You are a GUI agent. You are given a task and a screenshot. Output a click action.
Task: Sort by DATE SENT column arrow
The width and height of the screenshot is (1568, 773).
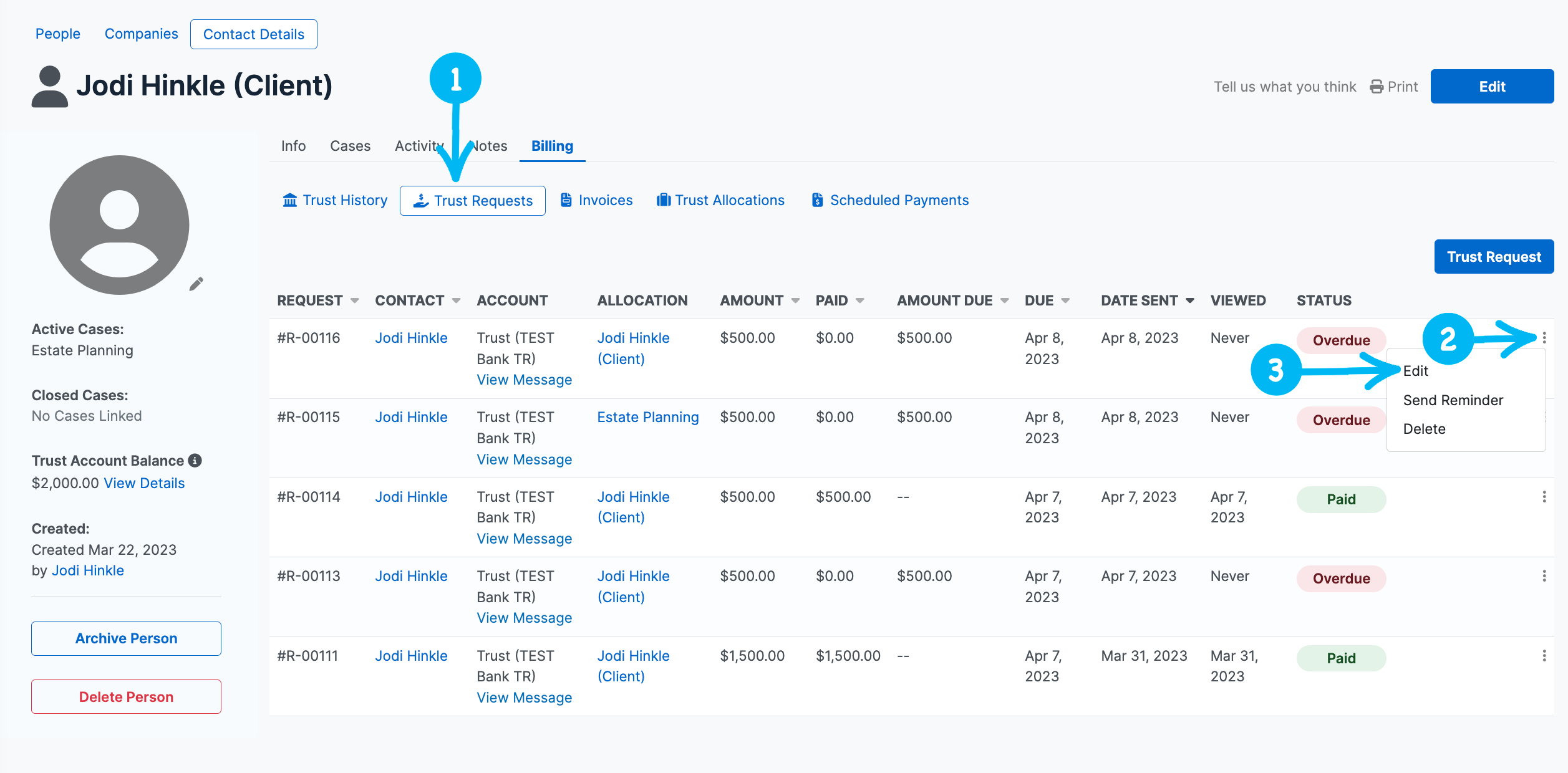1190,300
